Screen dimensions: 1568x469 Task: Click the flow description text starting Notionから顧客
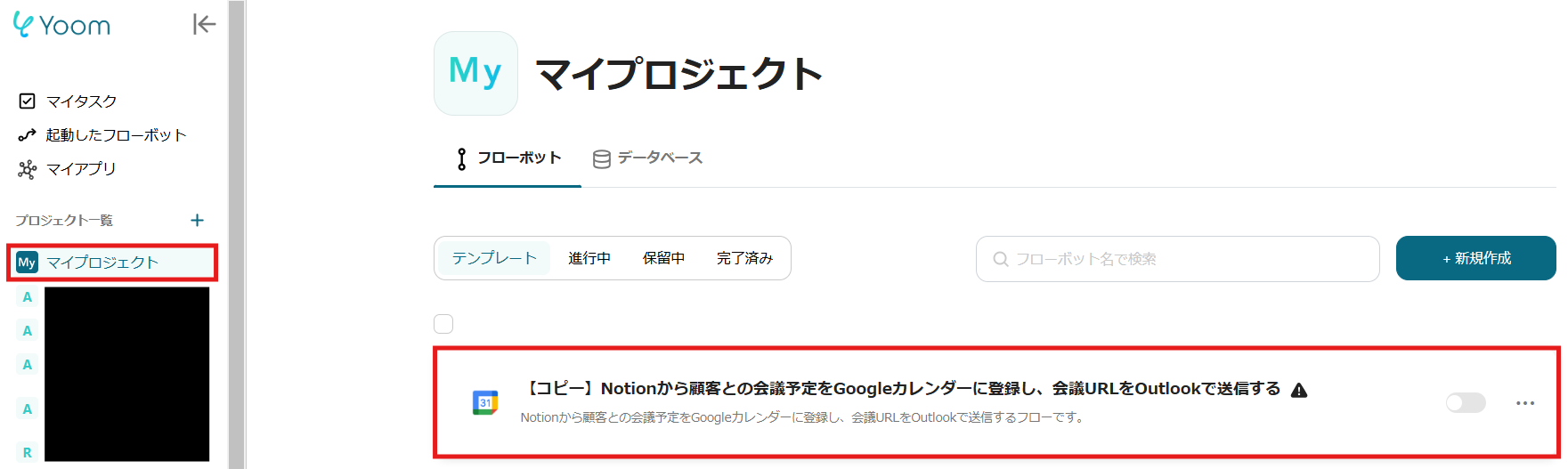click(802, 417)
